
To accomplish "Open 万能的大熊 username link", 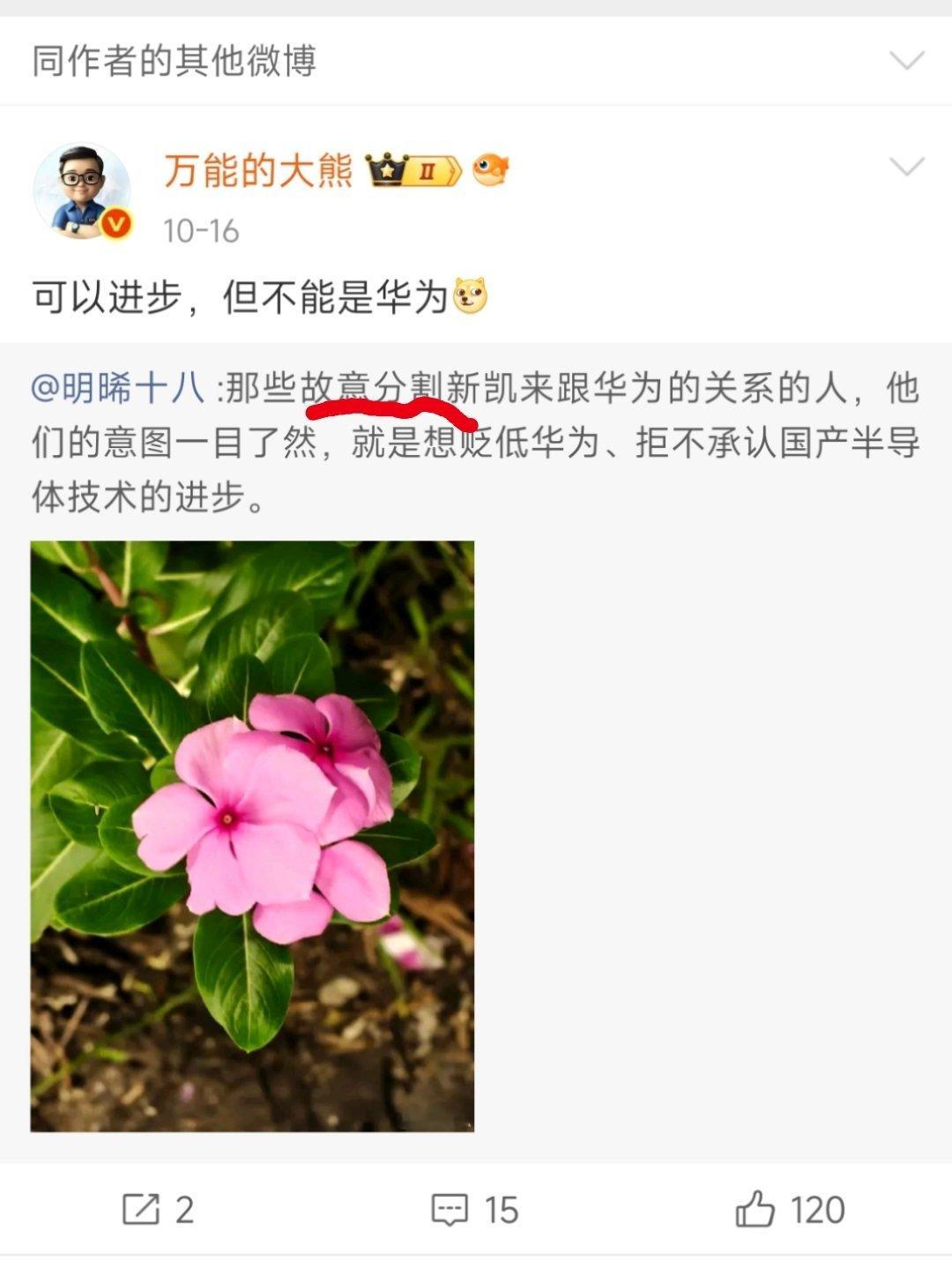I will tap(258, 170).
